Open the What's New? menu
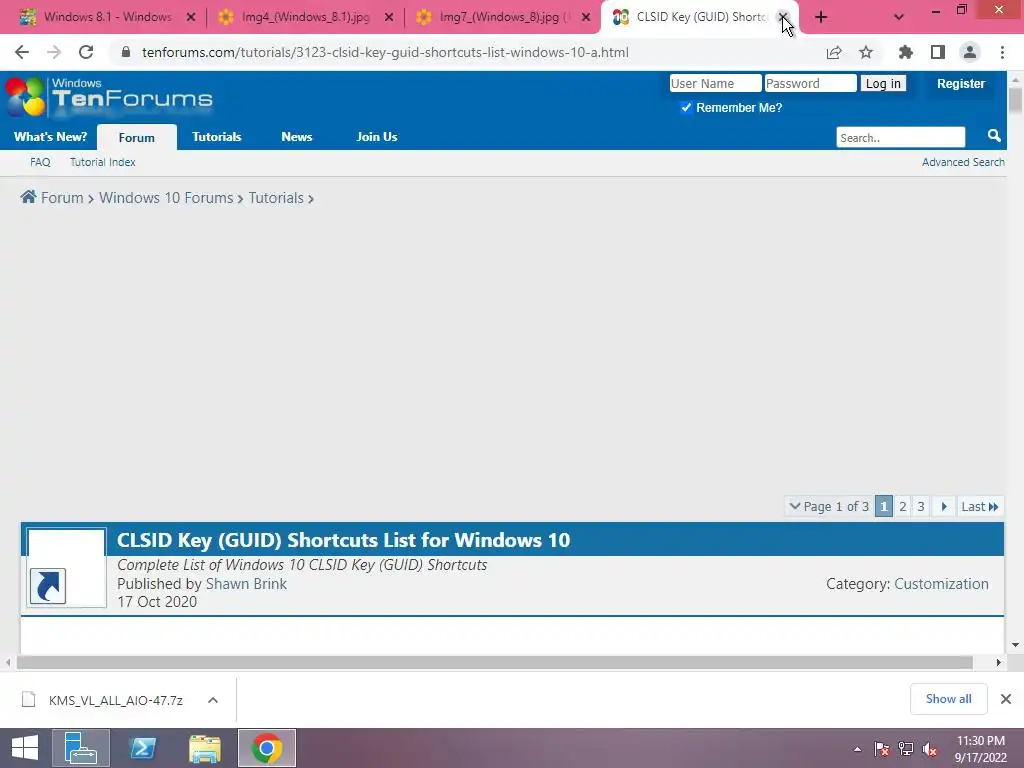 click(50, 136)
